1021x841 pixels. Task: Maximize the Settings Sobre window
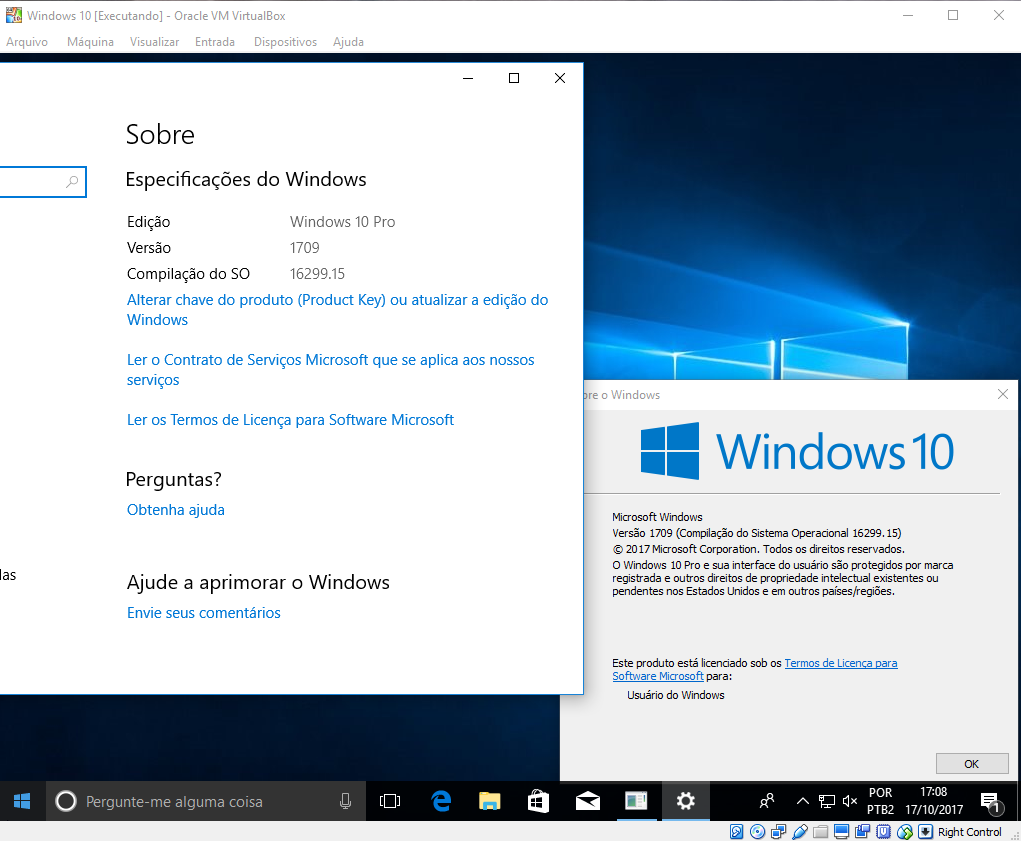(514, 78)
